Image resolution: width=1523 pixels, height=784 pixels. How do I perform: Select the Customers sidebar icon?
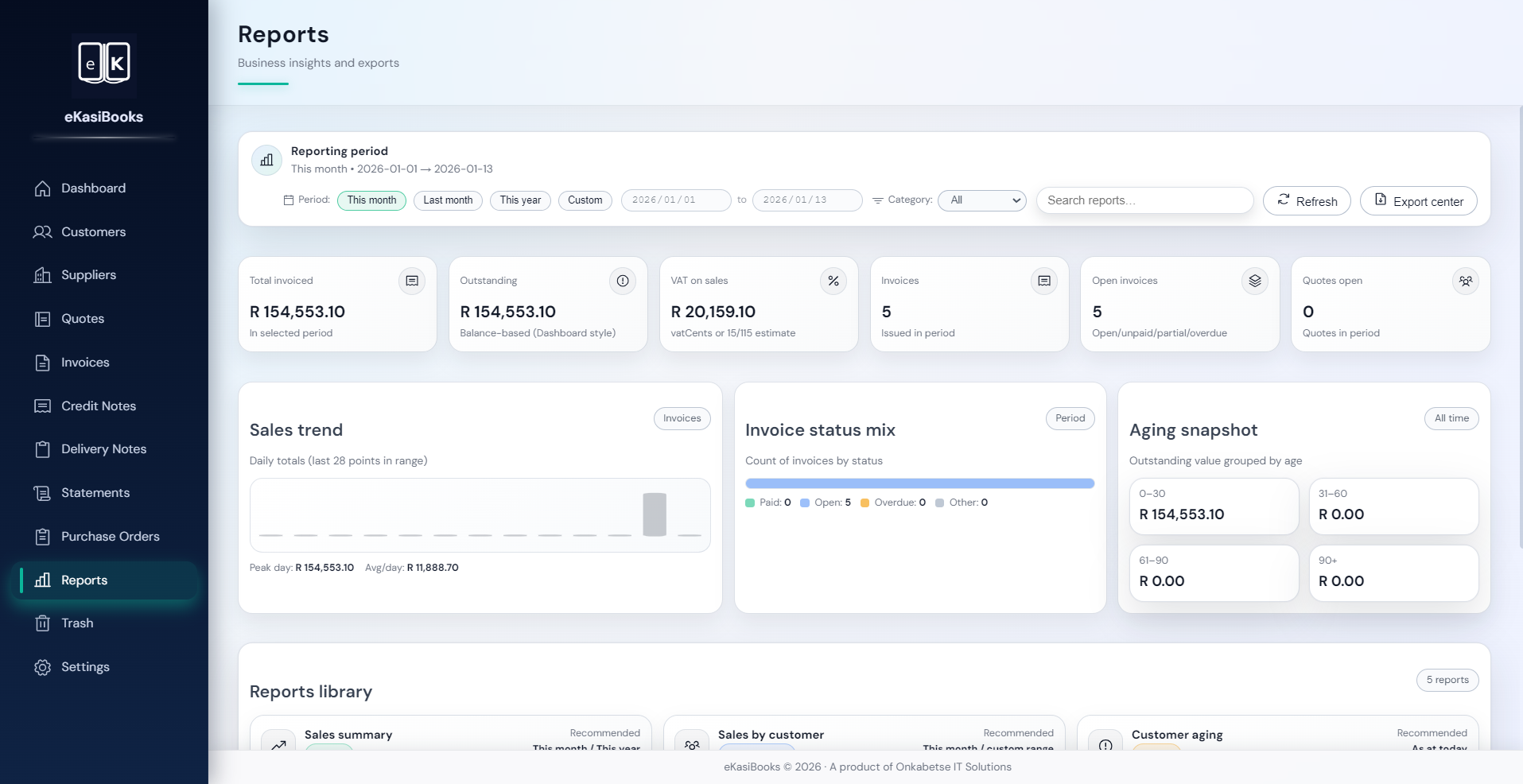tap(42, 231)
